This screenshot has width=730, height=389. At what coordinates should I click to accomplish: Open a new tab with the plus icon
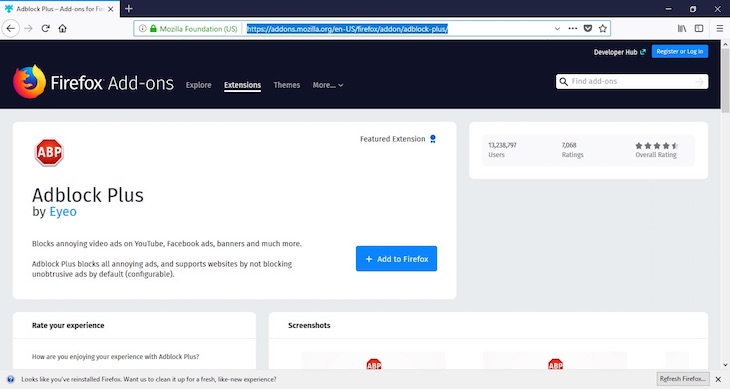coord(129,8)
